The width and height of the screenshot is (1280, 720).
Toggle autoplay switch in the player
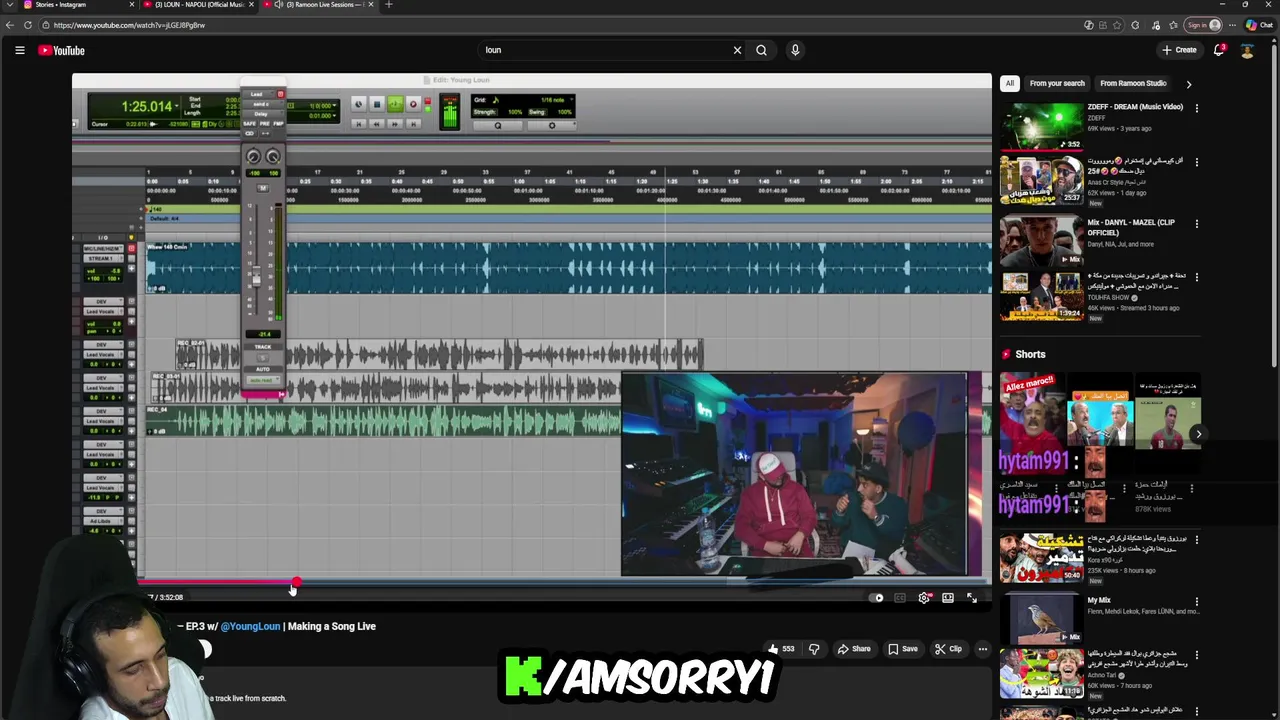[x=878, y=598]
